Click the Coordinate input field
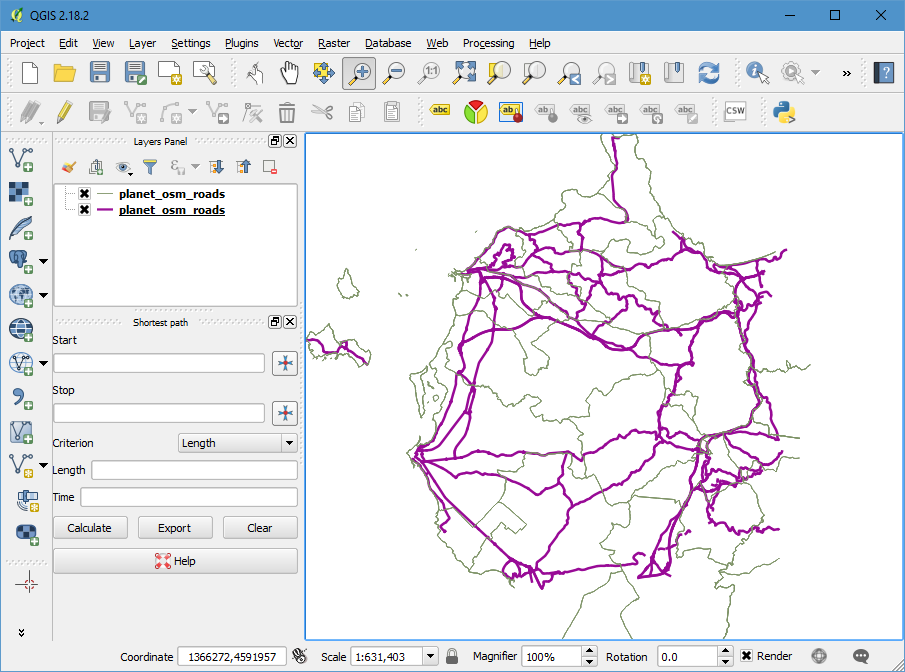Screen dimensions: 905x672 pyautogui.click(x=232, y=656)
